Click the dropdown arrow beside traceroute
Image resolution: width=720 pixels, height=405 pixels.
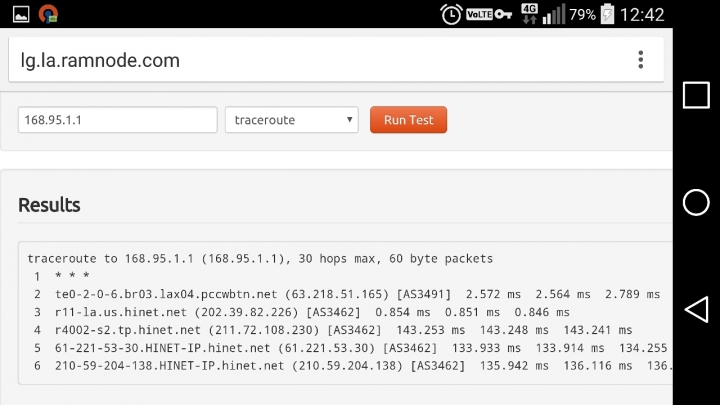click(349, 120)
